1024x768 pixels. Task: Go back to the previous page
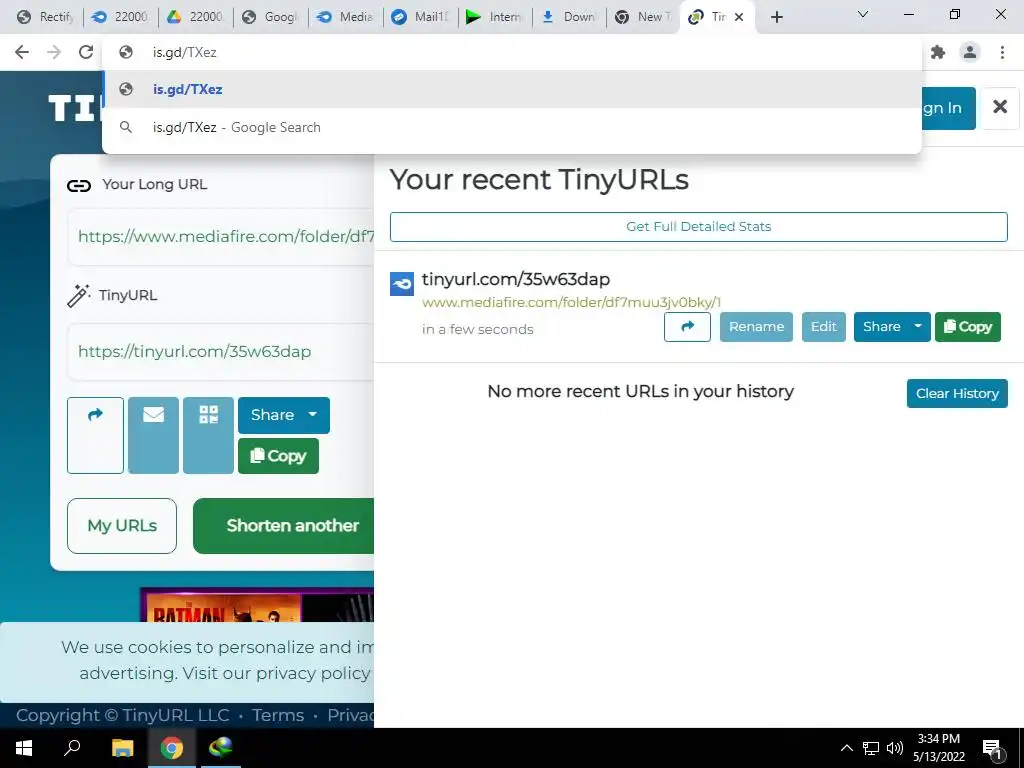[x=22, y=52]
